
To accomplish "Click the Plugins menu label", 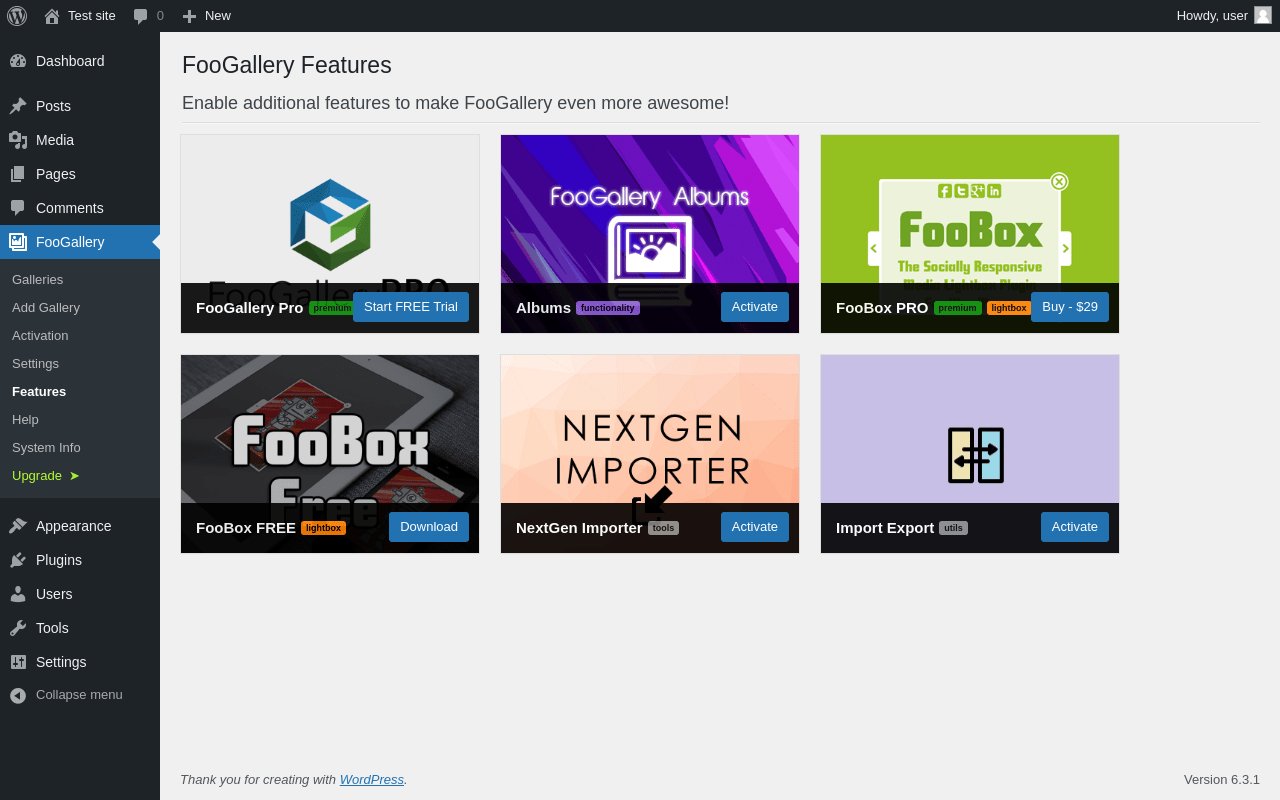I will point(59,560).
